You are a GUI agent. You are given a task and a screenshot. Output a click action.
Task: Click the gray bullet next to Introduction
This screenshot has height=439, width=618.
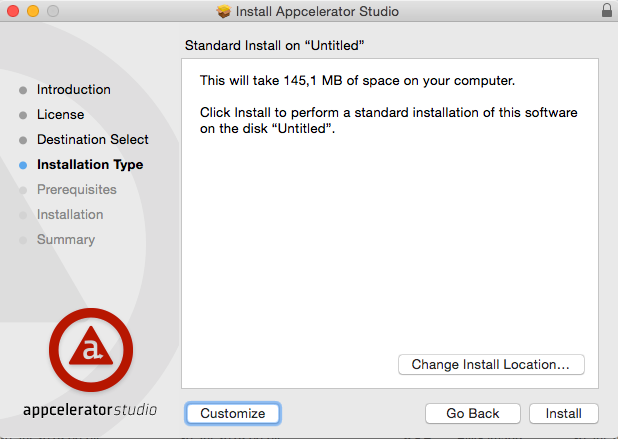[23, 90]
